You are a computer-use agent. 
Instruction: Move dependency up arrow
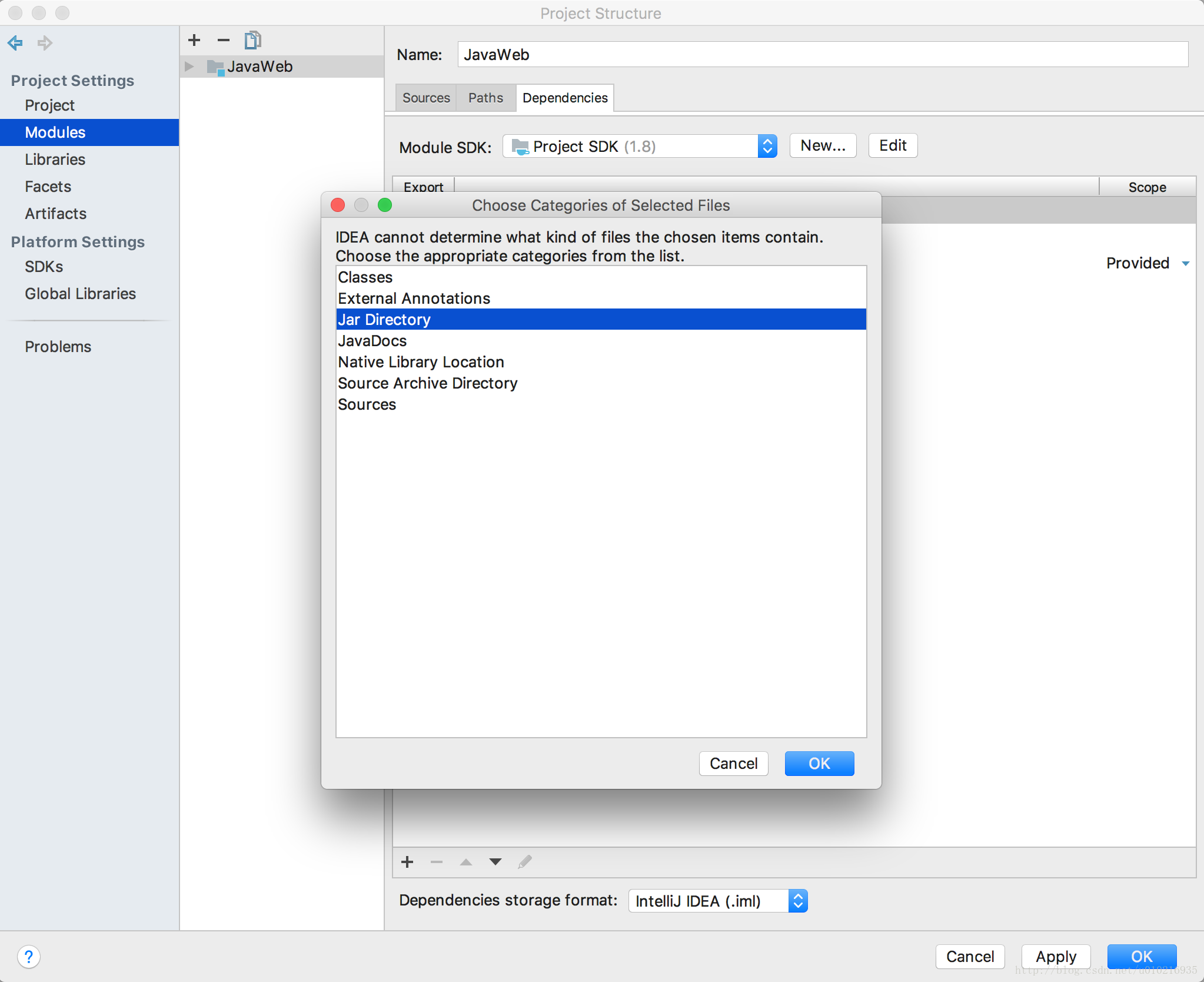point(465,862)
